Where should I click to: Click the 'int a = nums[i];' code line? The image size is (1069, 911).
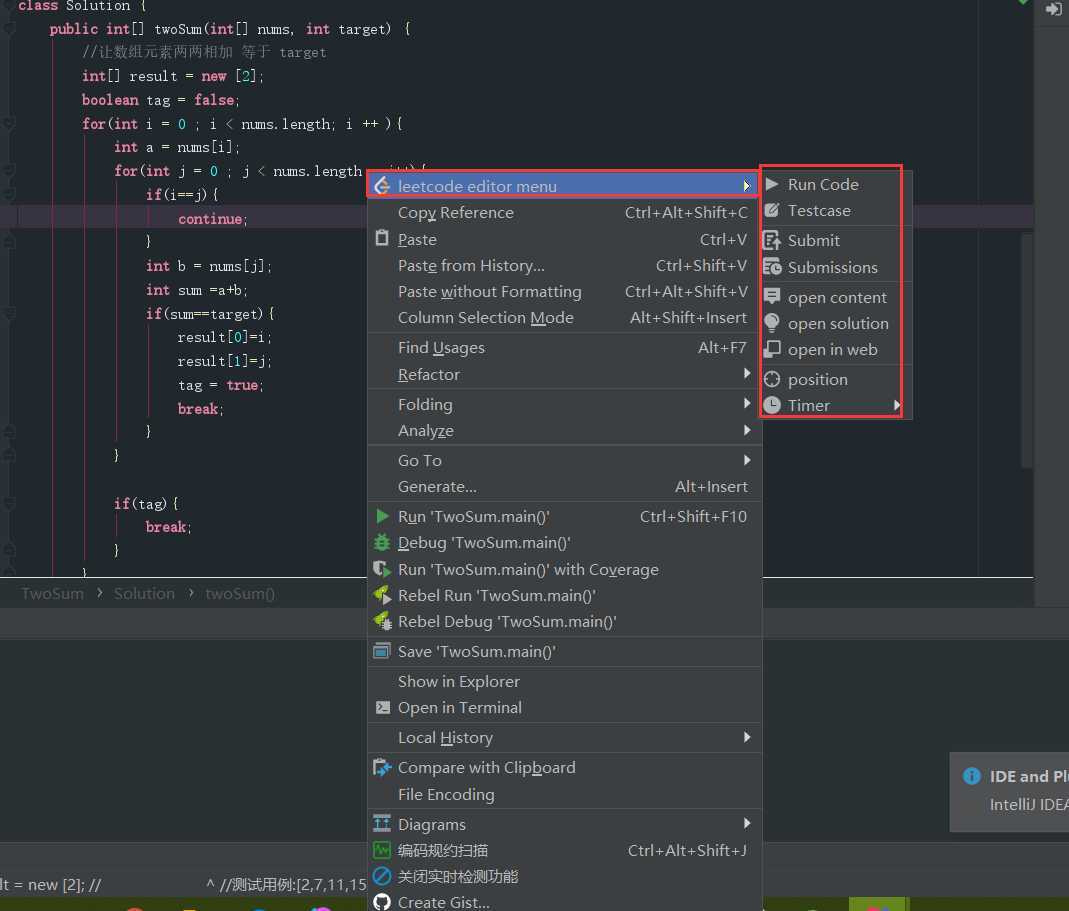click(177, 147)
